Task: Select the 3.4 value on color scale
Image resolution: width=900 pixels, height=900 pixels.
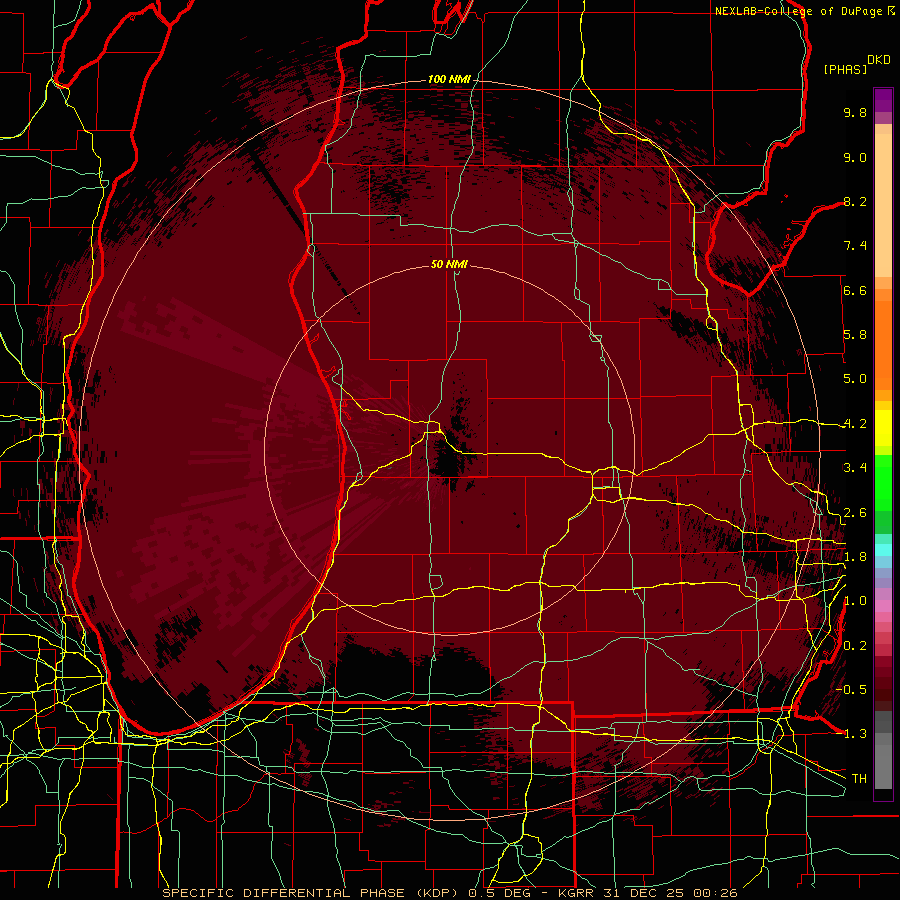Action: (855, 468)
